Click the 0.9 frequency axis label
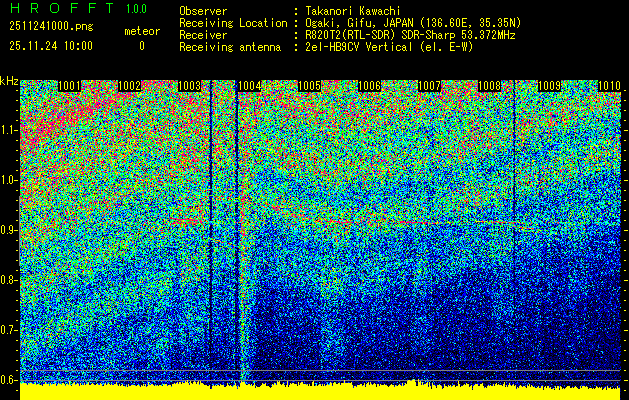Image resolution: width=629 pixels, height=400 pixels. pyautogui.click(x=8, y=230)
